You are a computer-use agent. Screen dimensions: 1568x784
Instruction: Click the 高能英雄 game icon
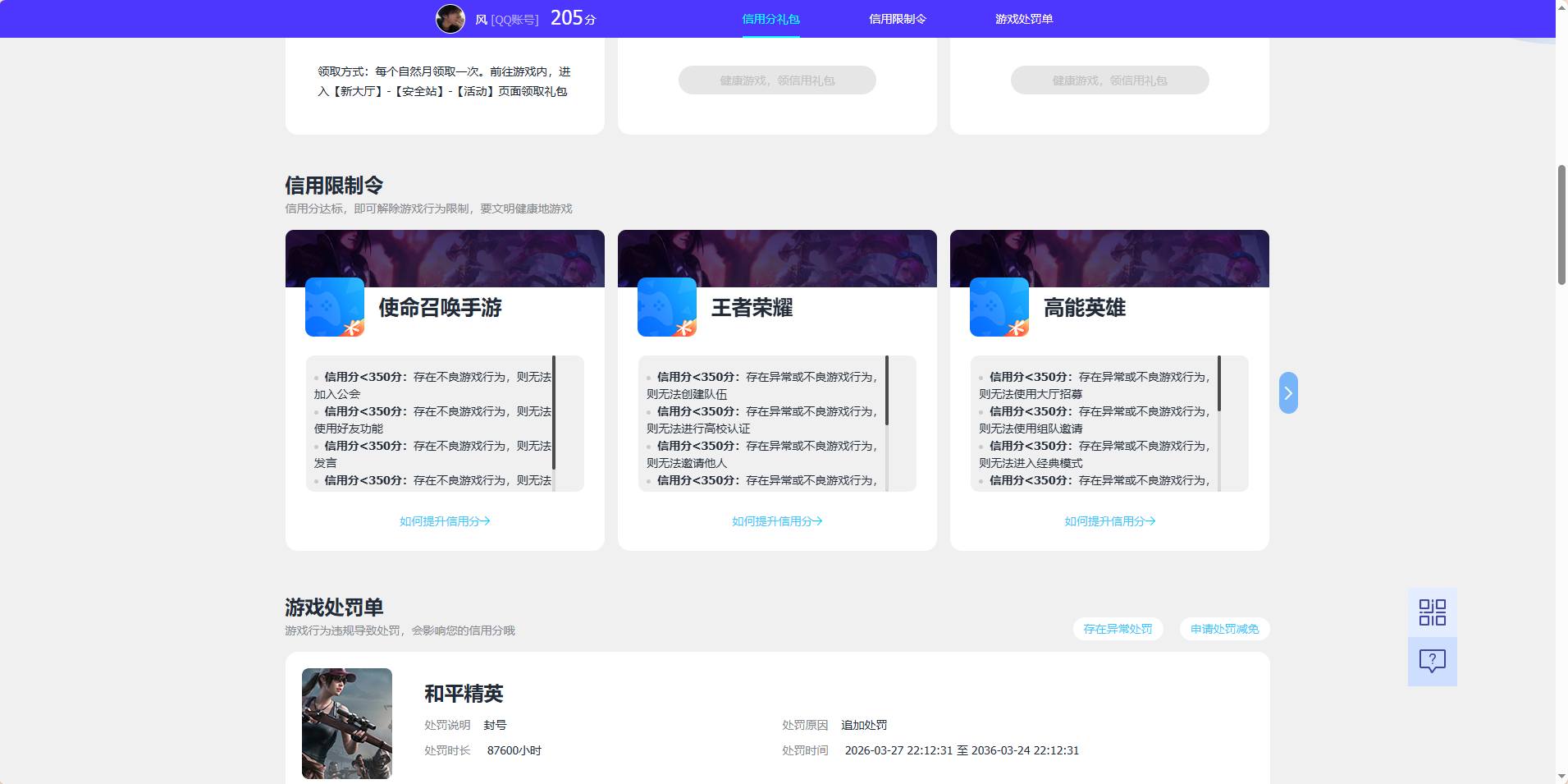pyautogui.click(x=999, y=307)
